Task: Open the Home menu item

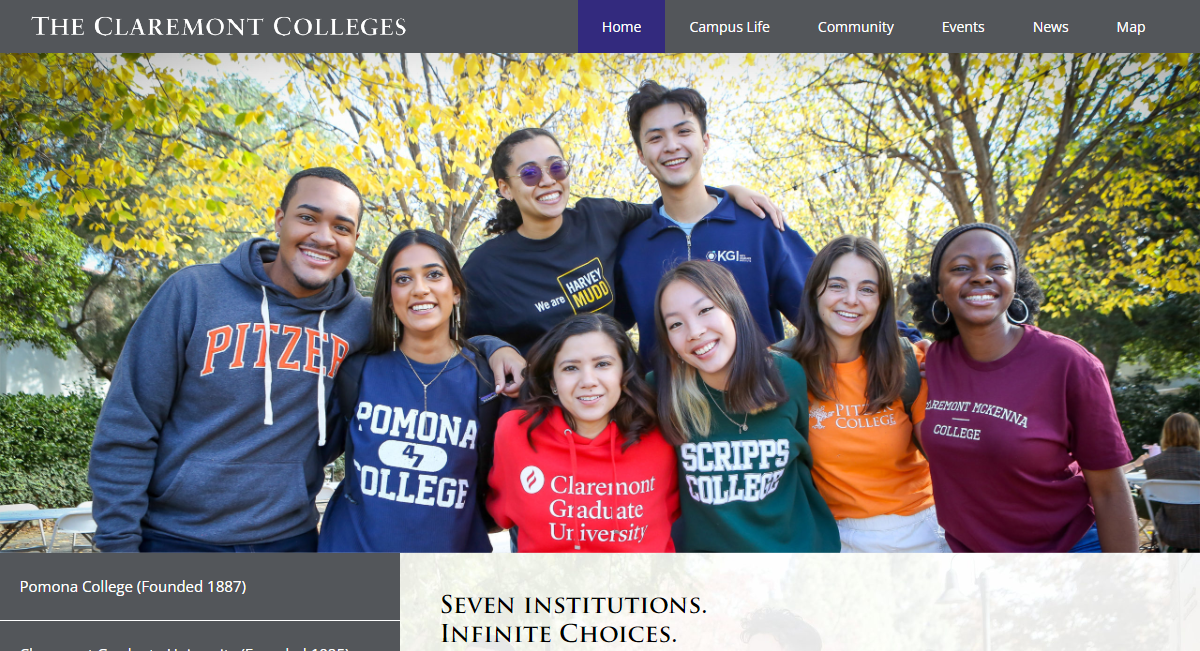Action: pos(621,27)
